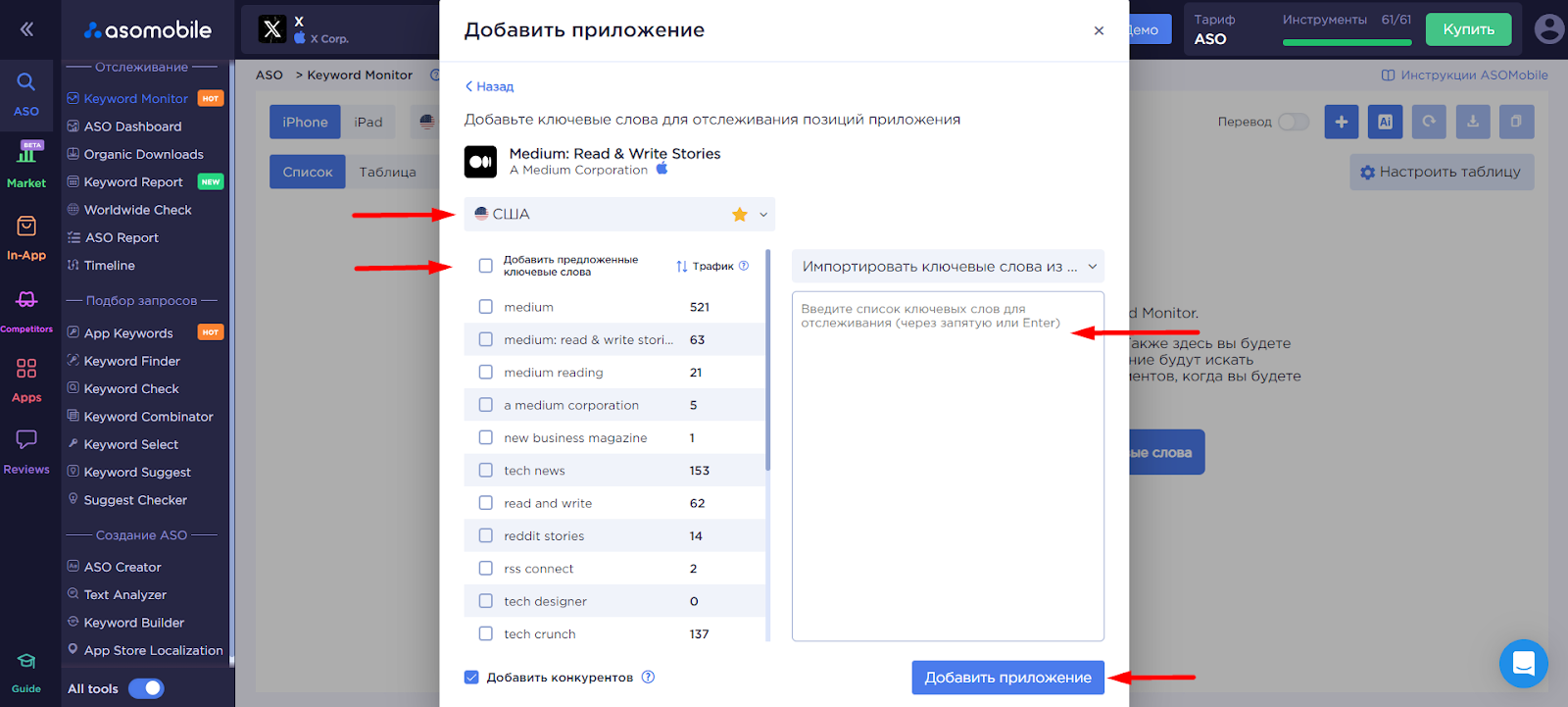Sort keywords by Трафик arrows icon
Screen dimensions: 1568x707
point(682,266)
